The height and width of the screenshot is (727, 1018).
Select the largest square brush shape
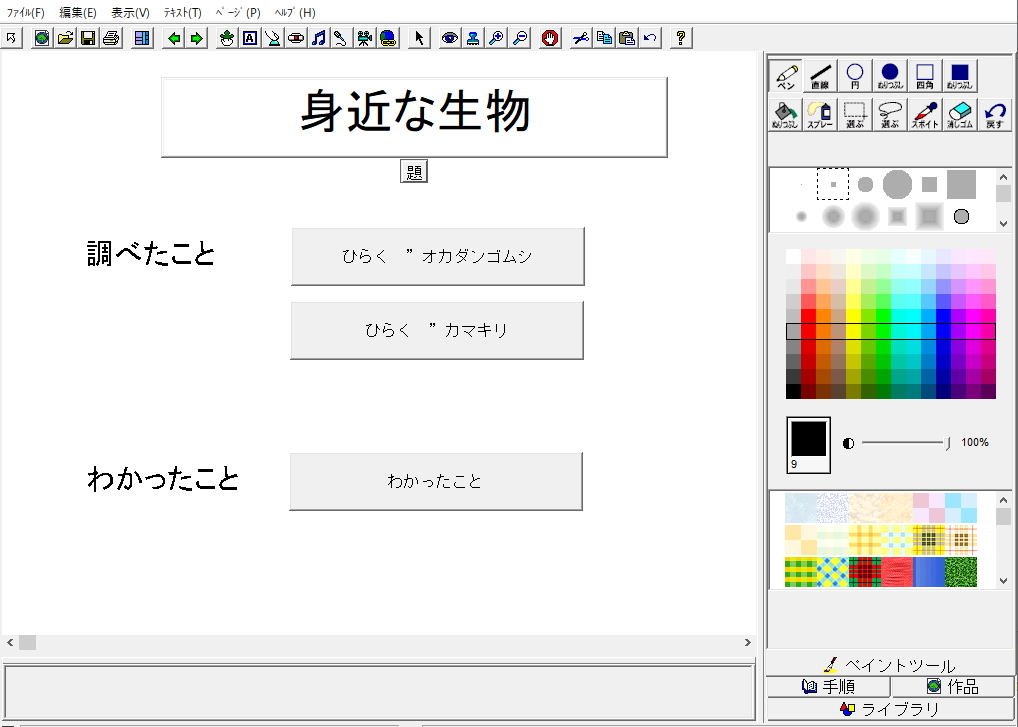pos(961,184)
